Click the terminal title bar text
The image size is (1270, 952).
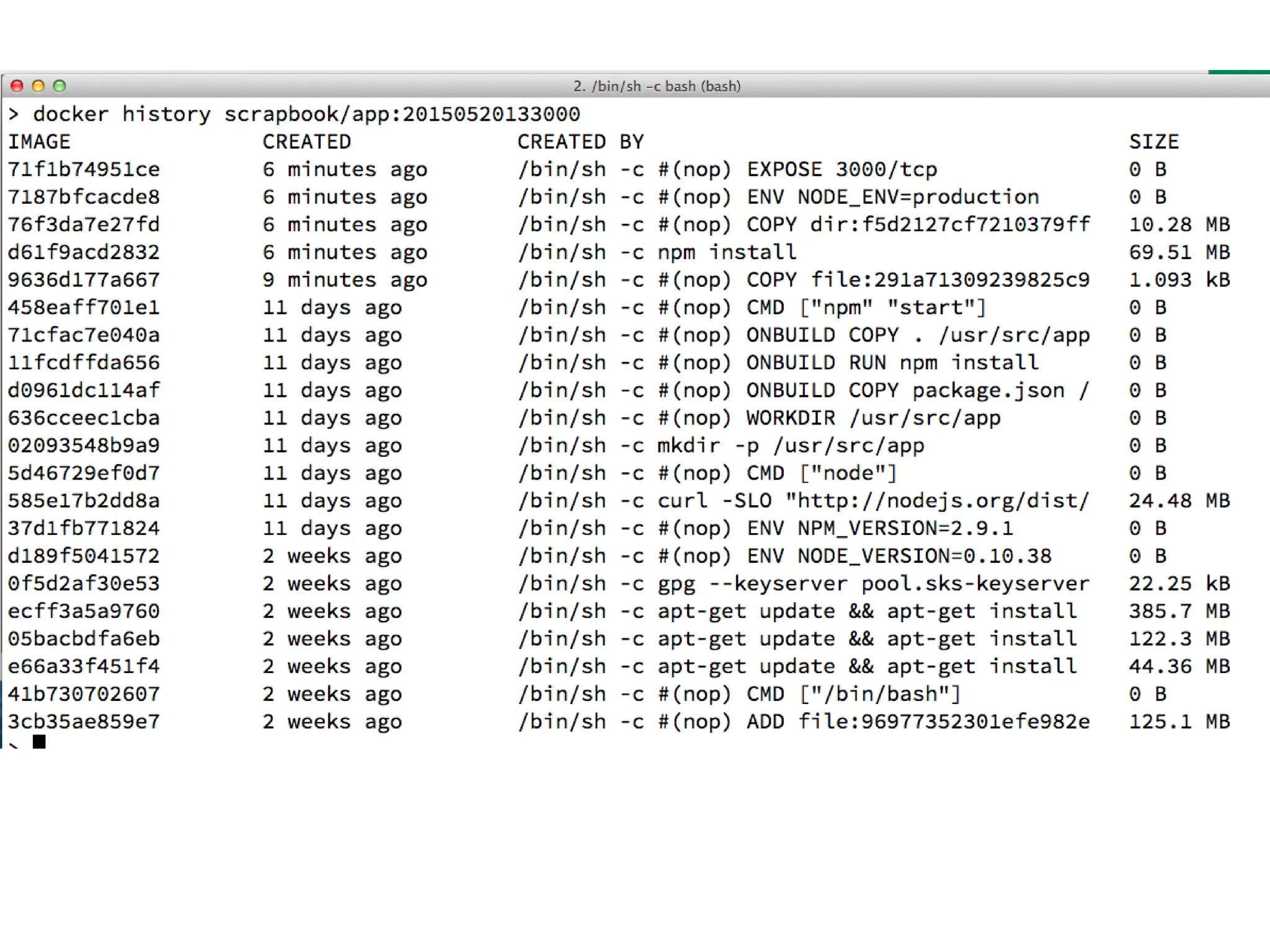pos(657,86)
